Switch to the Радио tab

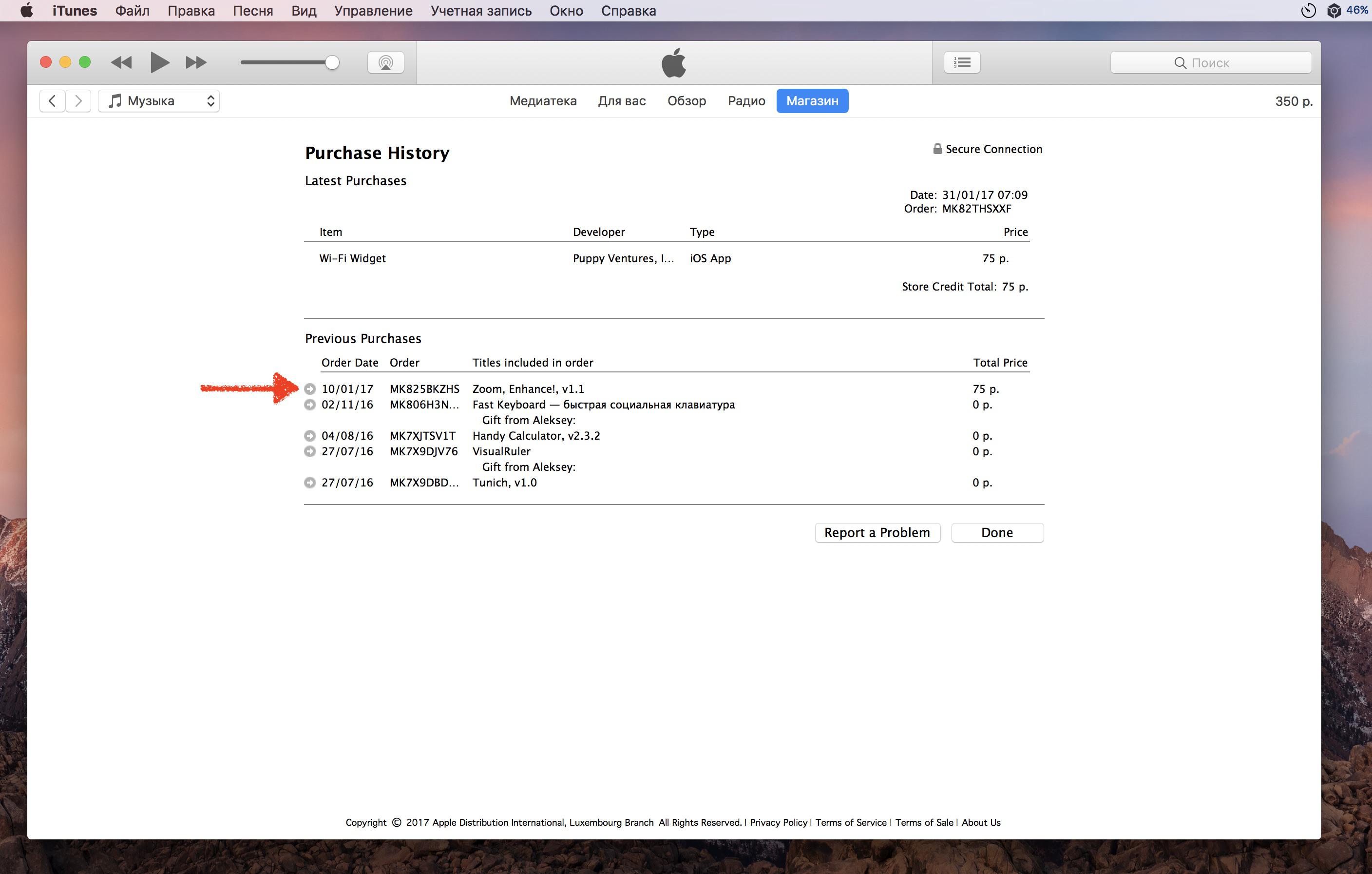[746, 101]
